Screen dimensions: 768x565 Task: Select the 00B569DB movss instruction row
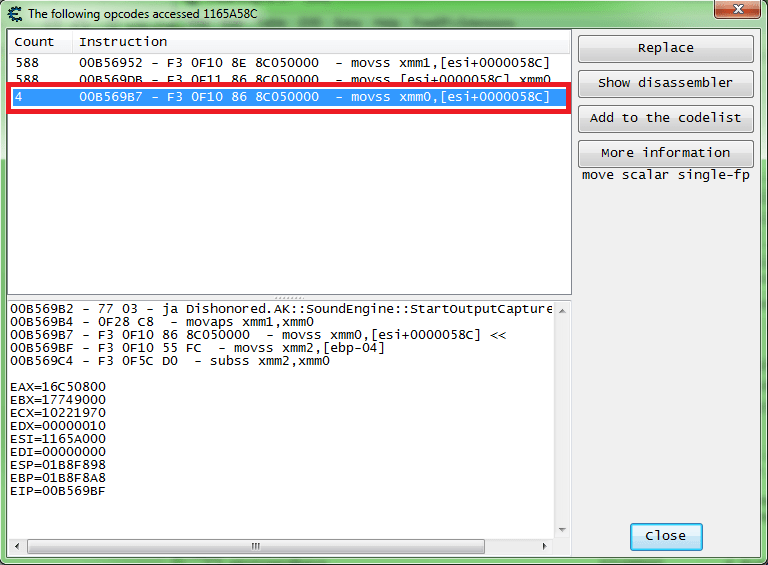(x=289, y=78)
